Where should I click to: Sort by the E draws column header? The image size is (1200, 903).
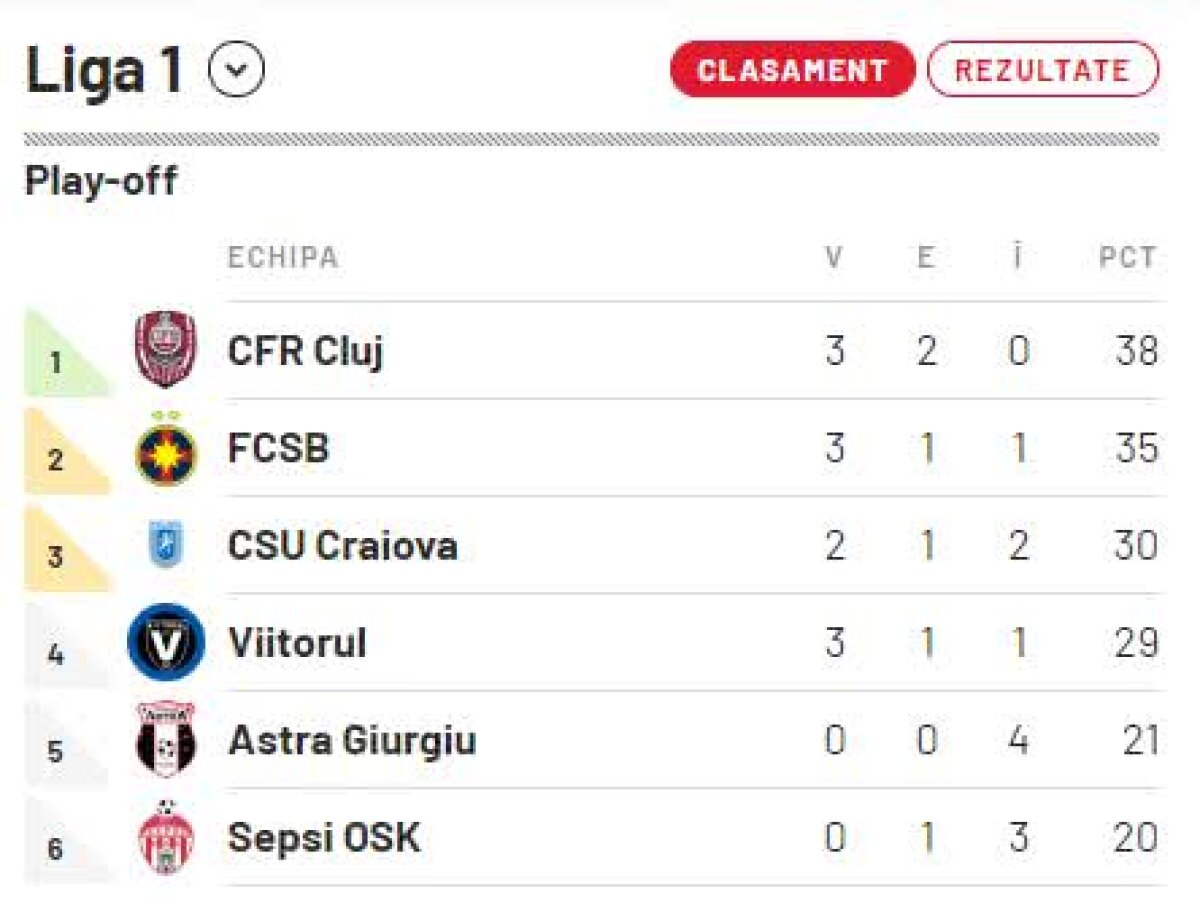(x=925, y=257)
